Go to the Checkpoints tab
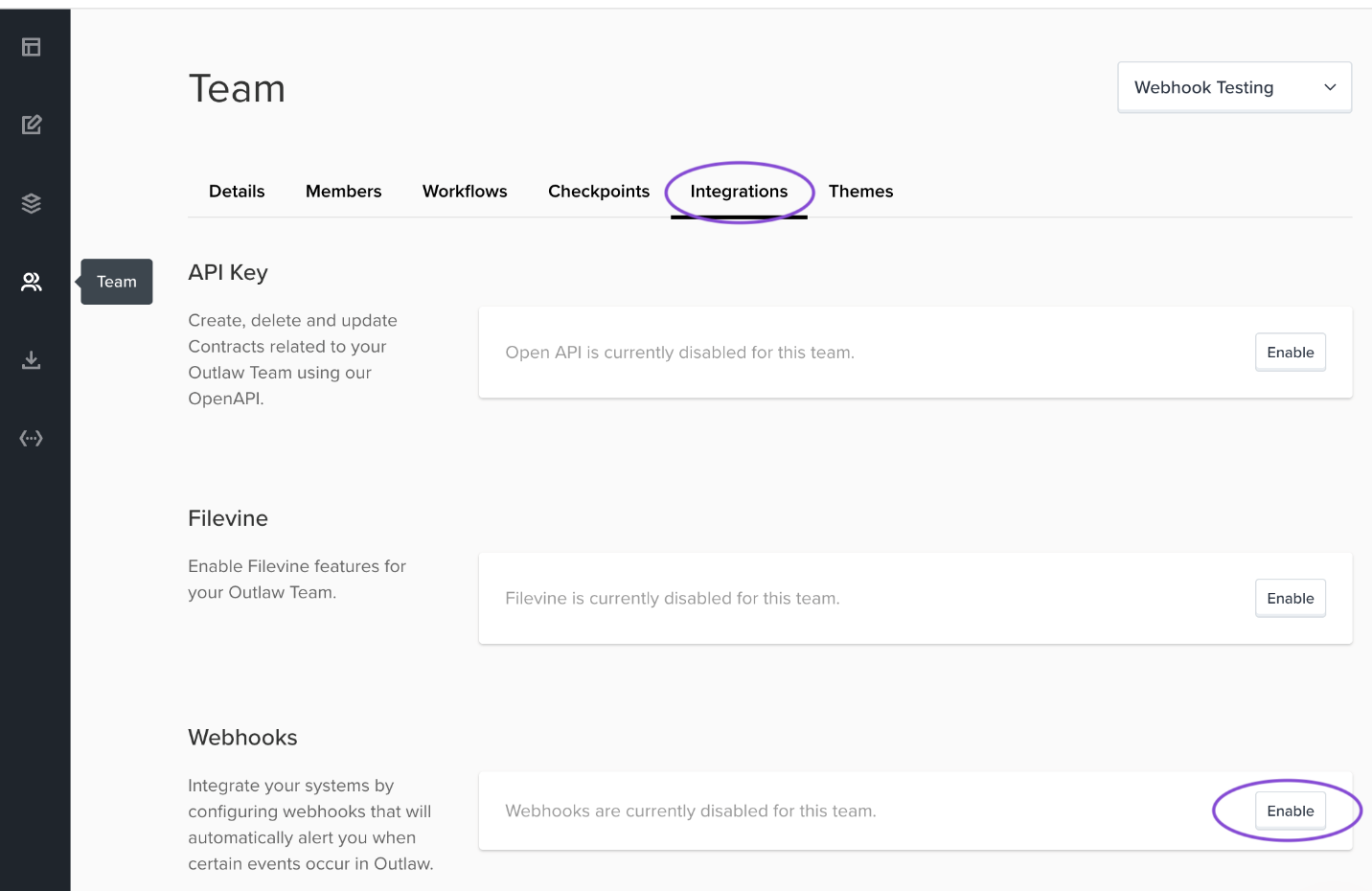The height and width of the screenshot is (891, 1372). point(599,192)
